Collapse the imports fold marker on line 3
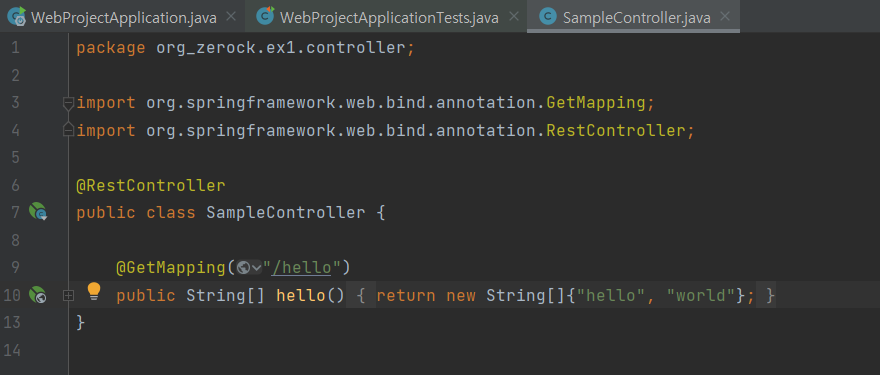This screenshot has width=880, height=375. point(68,103)
